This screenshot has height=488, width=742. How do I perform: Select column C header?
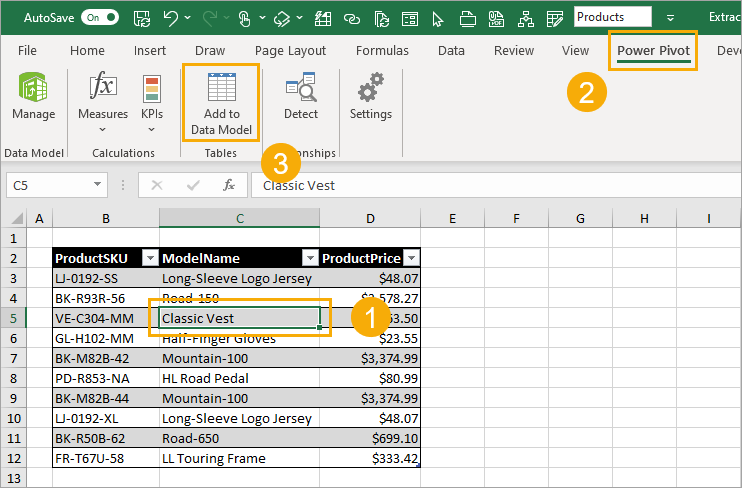pos(239,218)
